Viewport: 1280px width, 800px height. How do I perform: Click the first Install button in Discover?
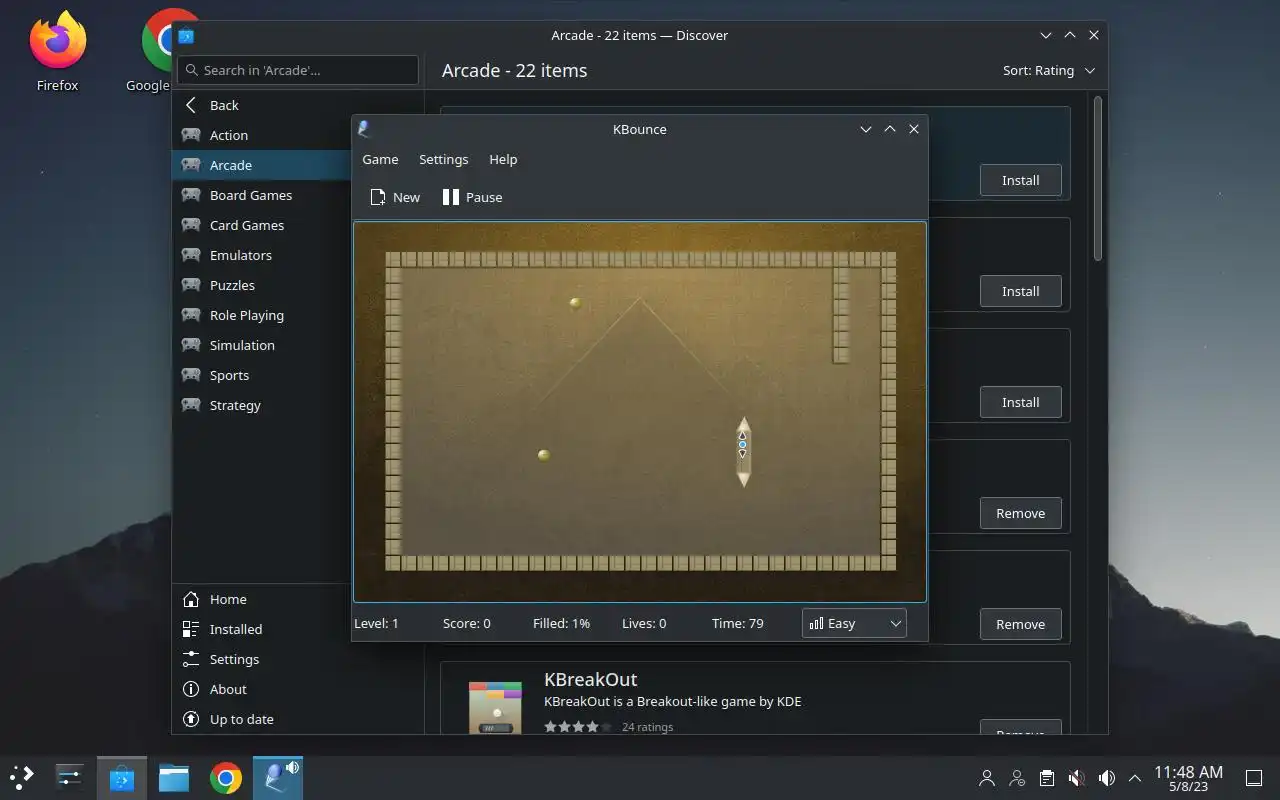pyautogui.click(x=1020, y=180)
